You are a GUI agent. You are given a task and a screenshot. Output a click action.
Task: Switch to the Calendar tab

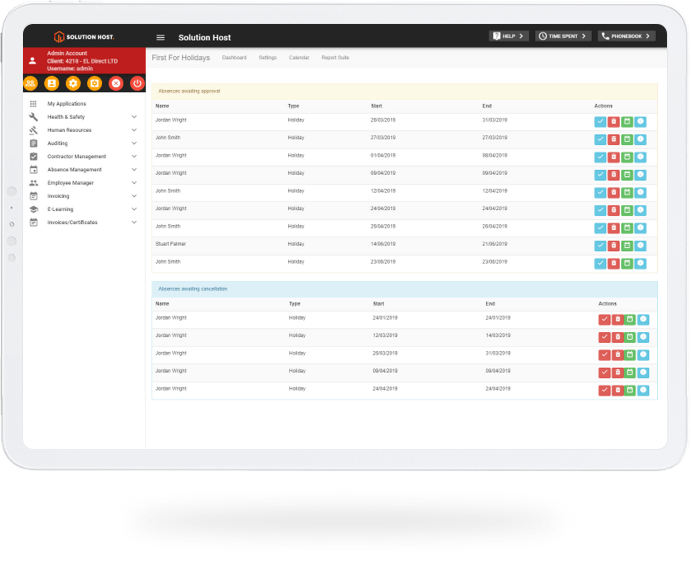coord(299,58)
